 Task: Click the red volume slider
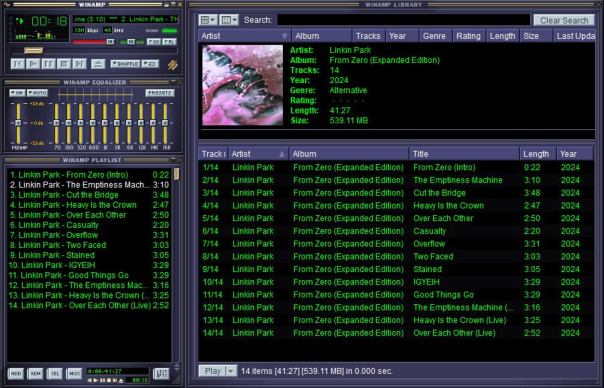tap(93, 42)
